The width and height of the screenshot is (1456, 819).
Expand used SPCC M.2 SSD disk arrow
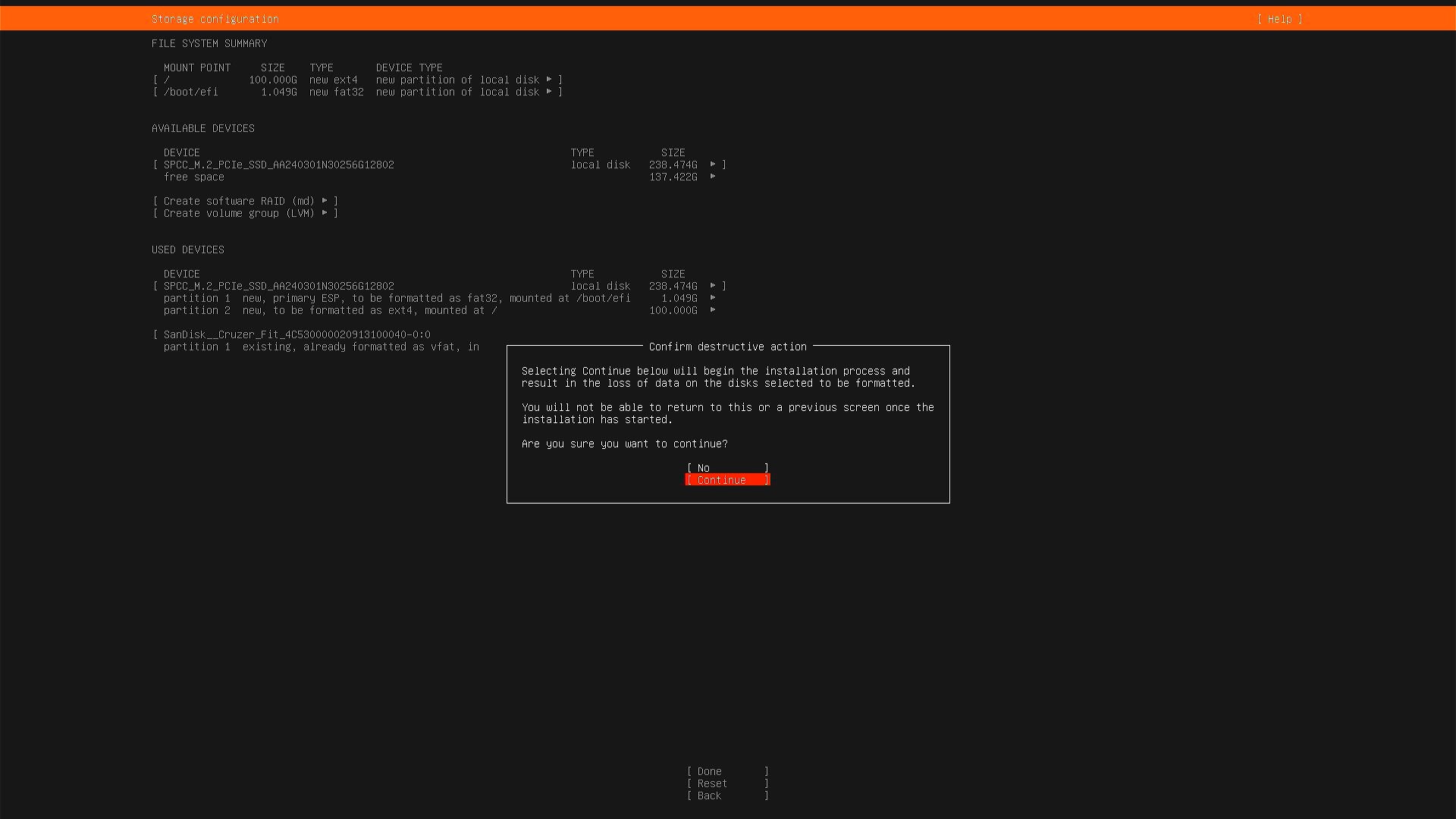(713, 286)
